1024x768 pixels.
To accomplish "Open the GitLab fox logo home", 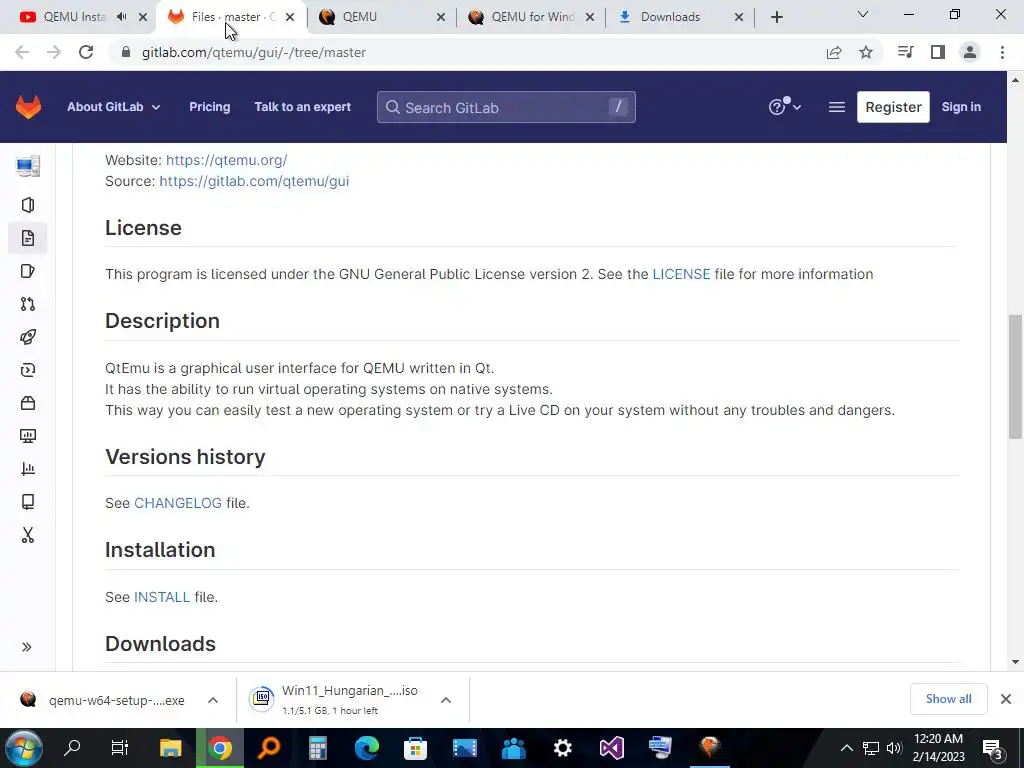I will (x=28, y=106).
